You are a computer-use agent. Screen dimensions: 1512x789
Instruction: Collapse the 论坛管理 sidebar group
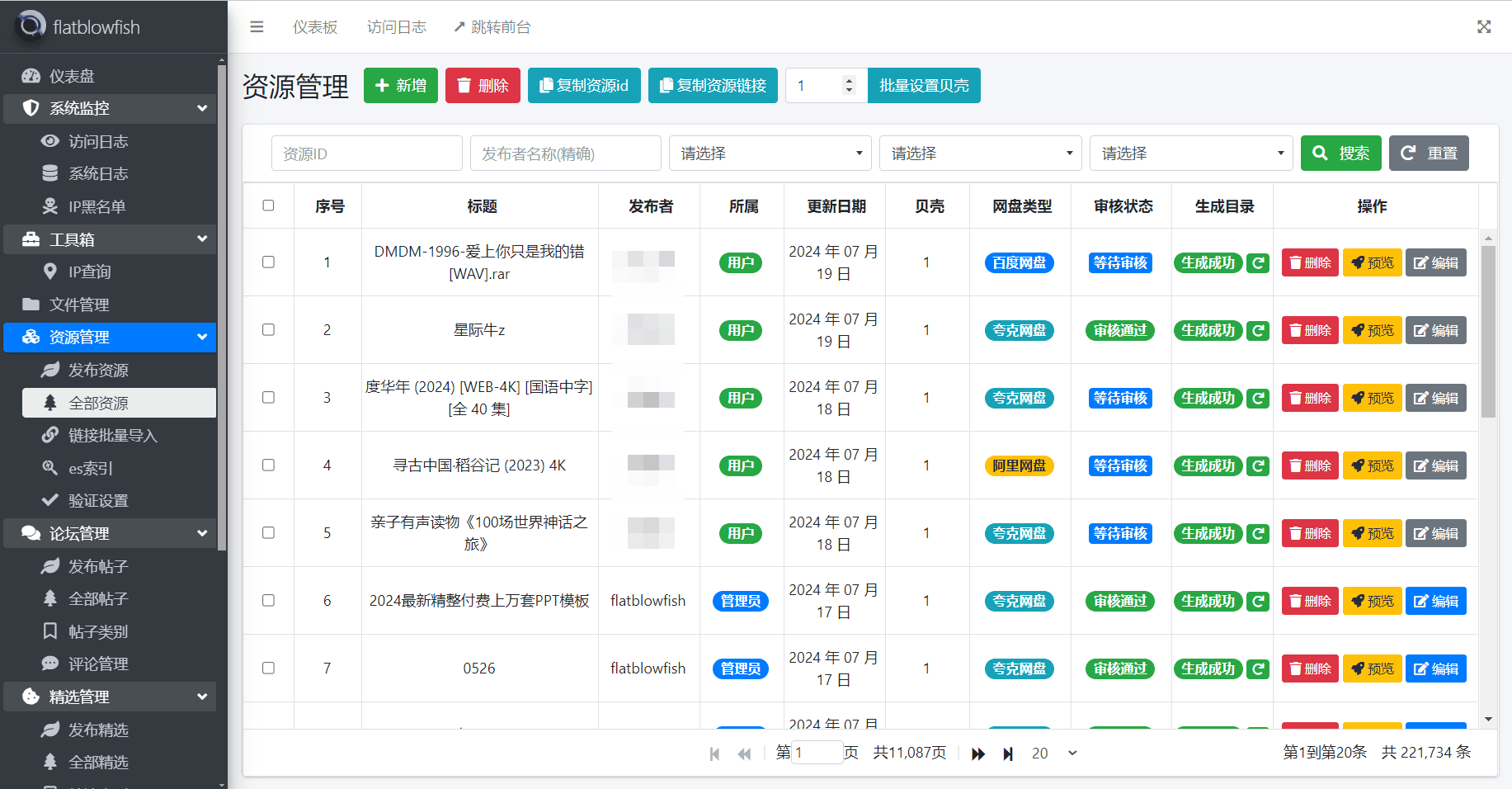(111, 533)
